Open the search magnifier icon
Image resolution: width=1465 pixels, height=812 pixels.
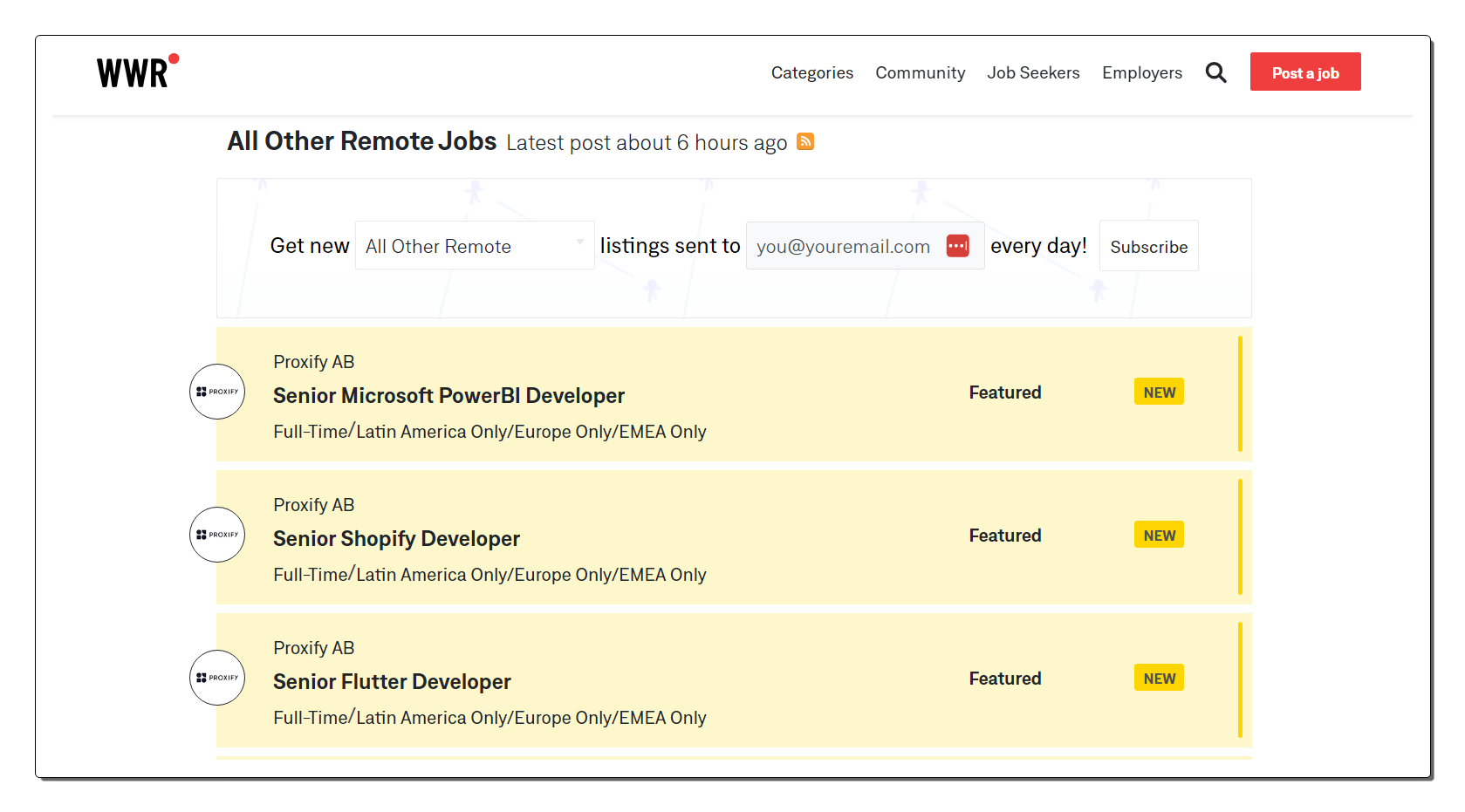point(1215,72)
